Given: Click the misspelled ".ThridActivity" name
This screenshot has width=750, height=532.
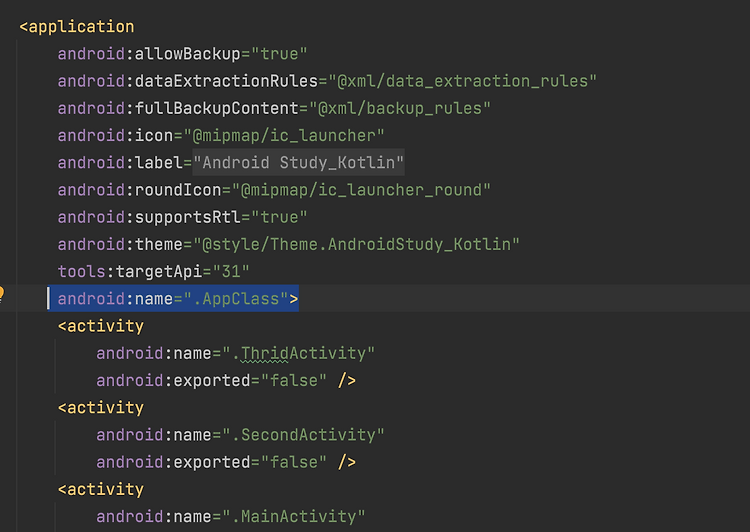Looking at the screenshot, I should click(298, 354).
